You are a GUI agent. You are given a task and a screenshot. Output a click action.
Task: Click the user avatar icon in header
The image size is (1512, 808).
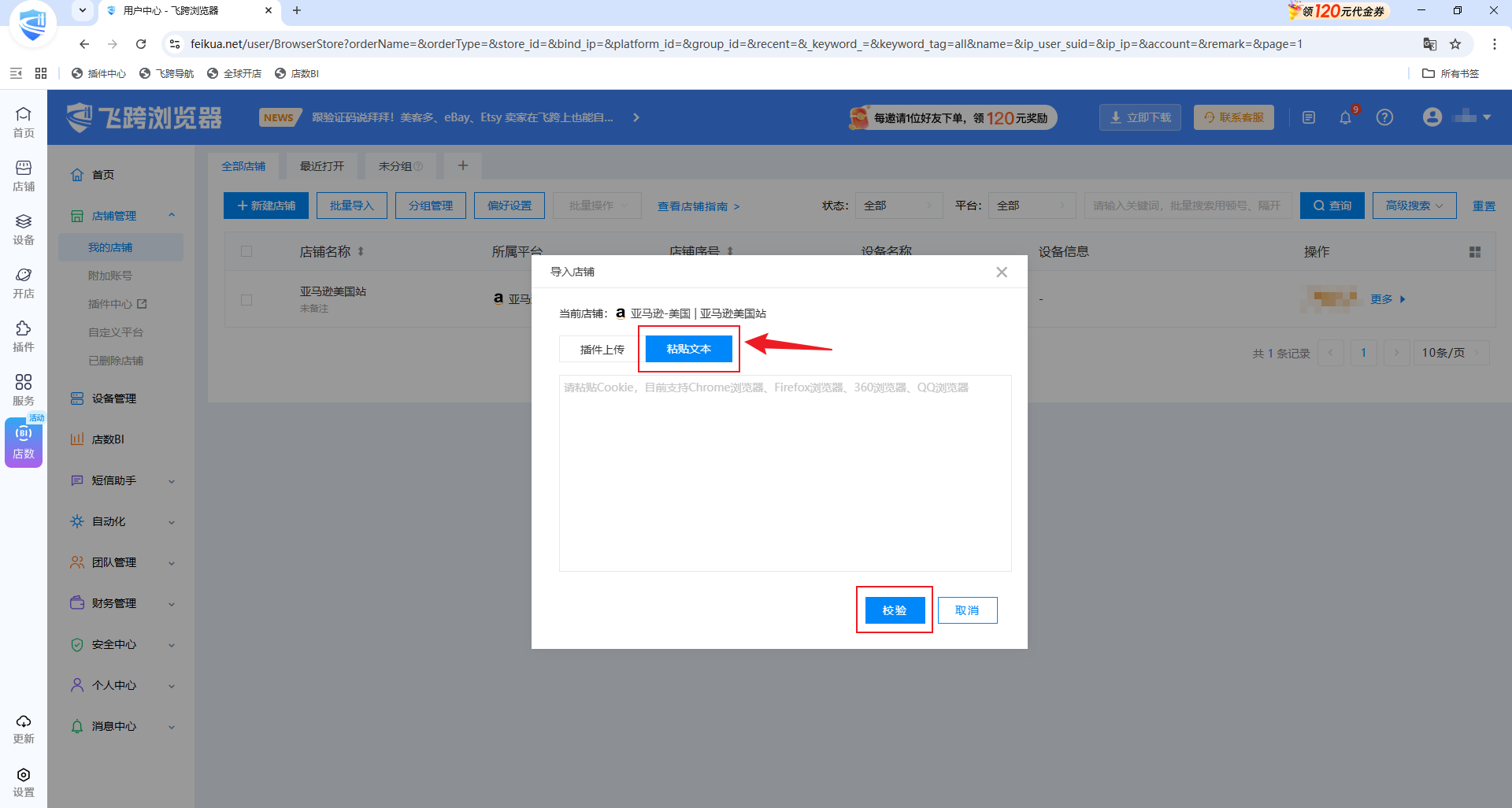point(1432,117)
